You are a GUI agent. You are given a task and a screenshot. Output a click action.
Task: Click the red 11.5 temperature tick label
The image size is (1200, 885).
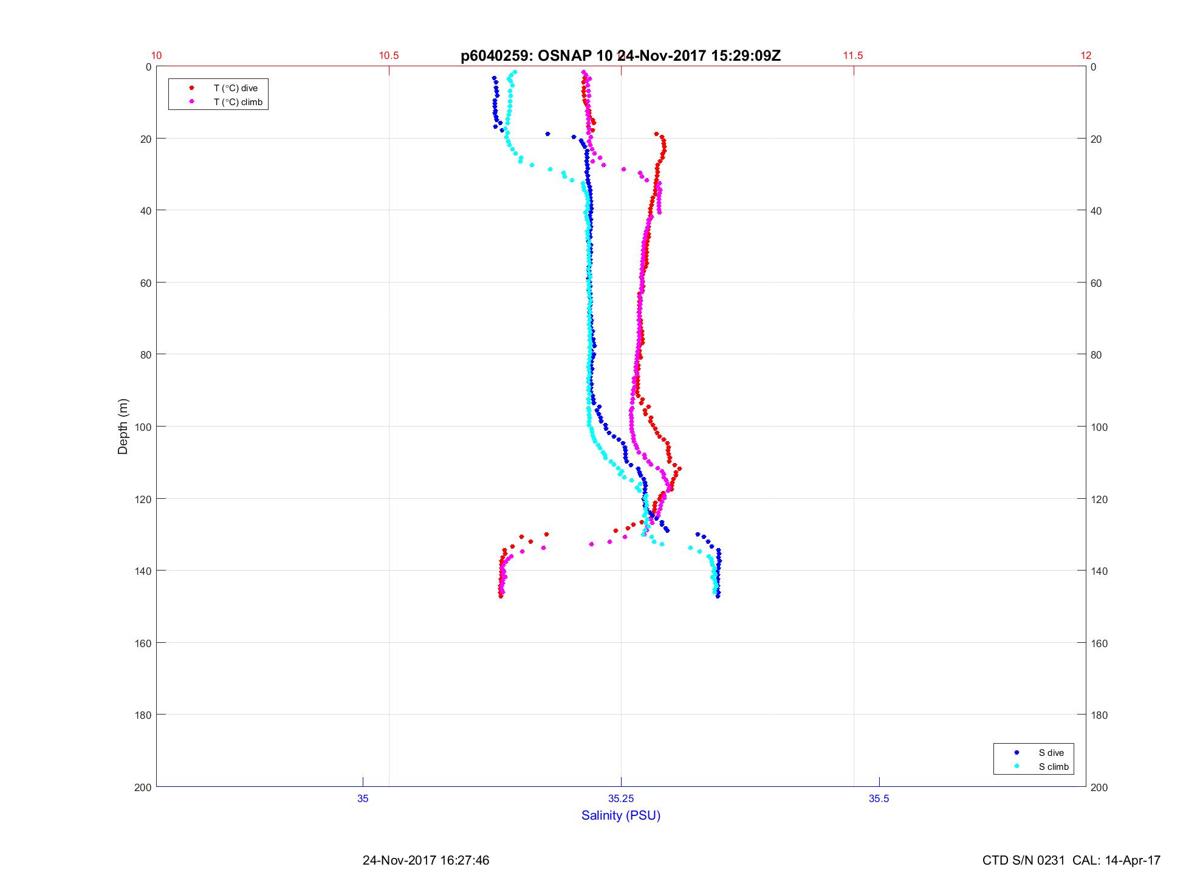(853, 56)
